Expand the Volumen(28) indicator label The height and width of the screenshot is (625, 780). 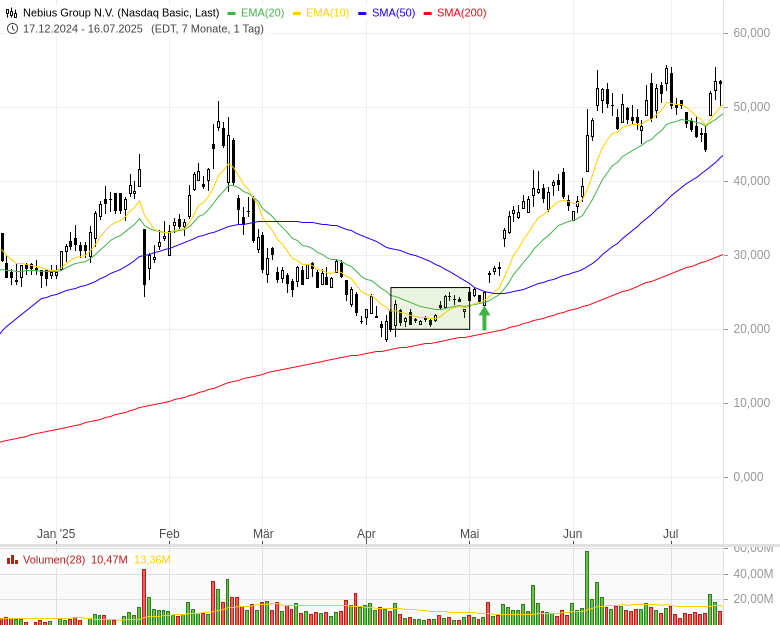point(54,559)
